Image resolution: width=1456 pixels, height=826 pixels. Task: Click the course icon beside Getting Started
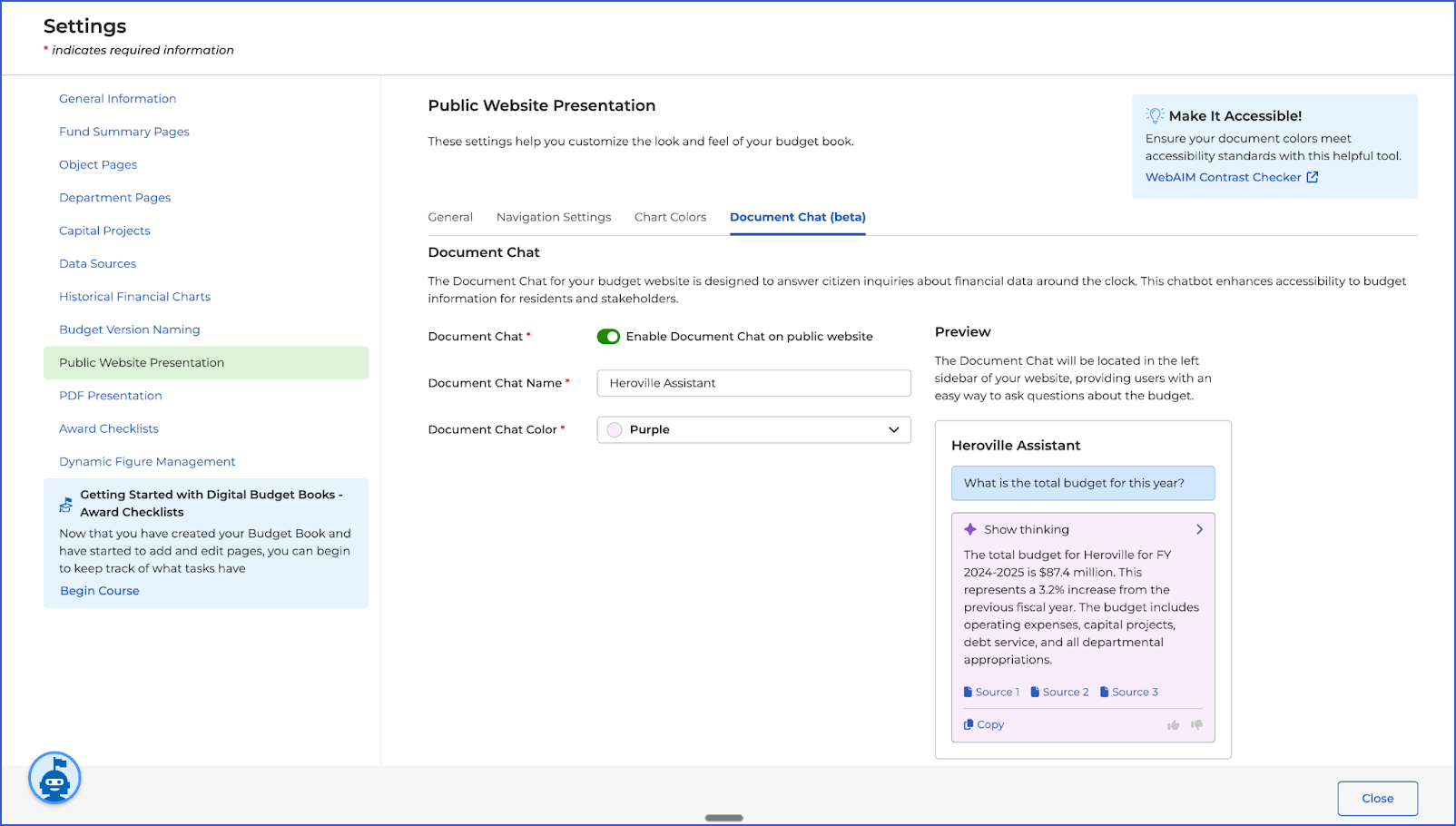point(66,504)
